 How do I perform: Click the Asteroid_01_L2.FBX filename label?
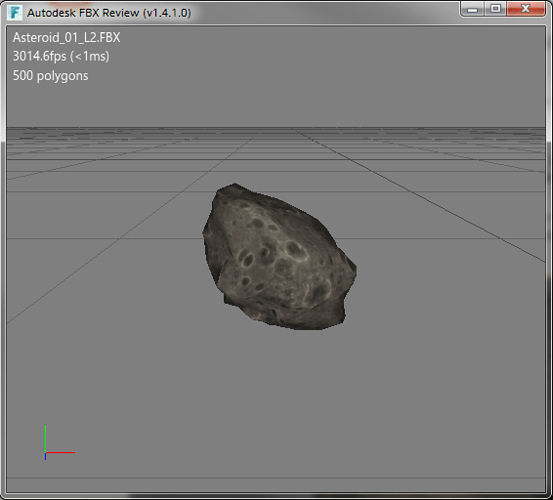pyautogui.click(x=66, y=37)
